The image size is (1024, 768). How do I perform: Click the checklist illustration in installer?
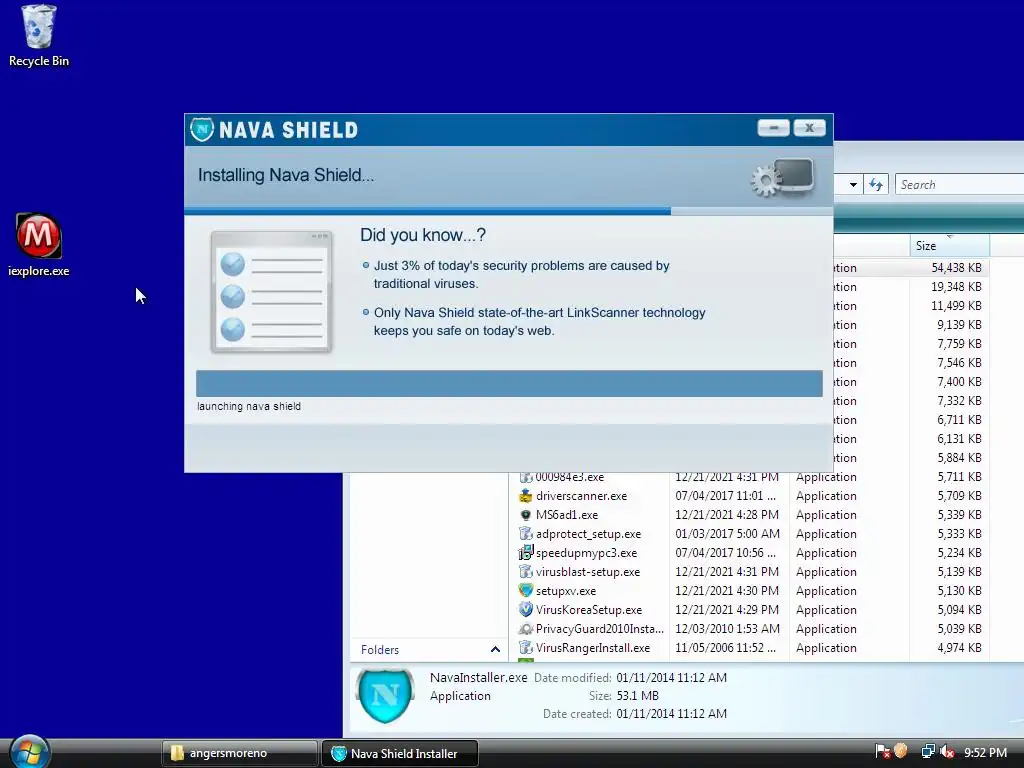pos(271,291)
